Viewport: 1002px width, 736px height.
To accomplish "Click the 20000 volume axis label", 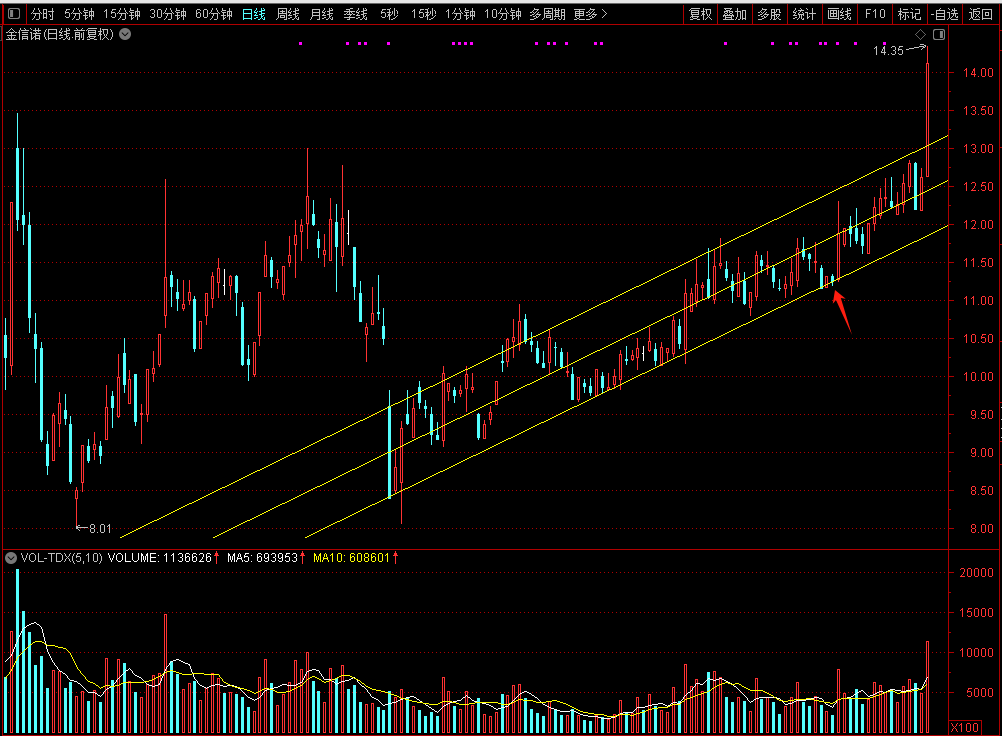I will tap(976, 572).
